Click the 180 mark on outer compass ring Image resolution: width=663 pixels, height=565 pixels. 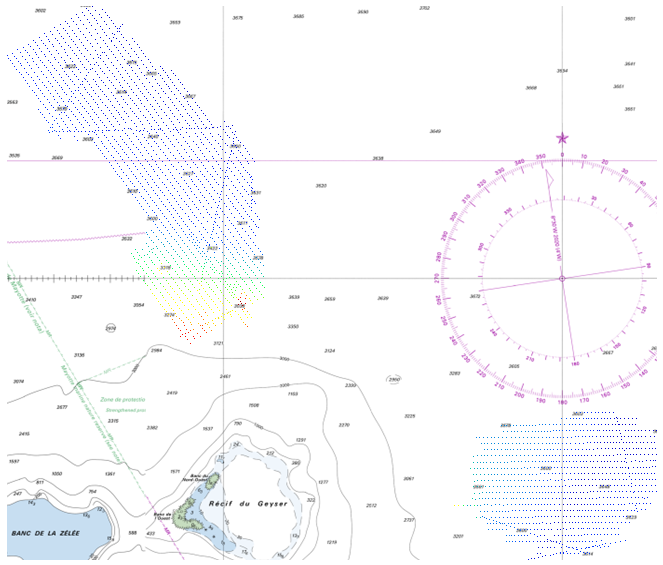(562, 403)
